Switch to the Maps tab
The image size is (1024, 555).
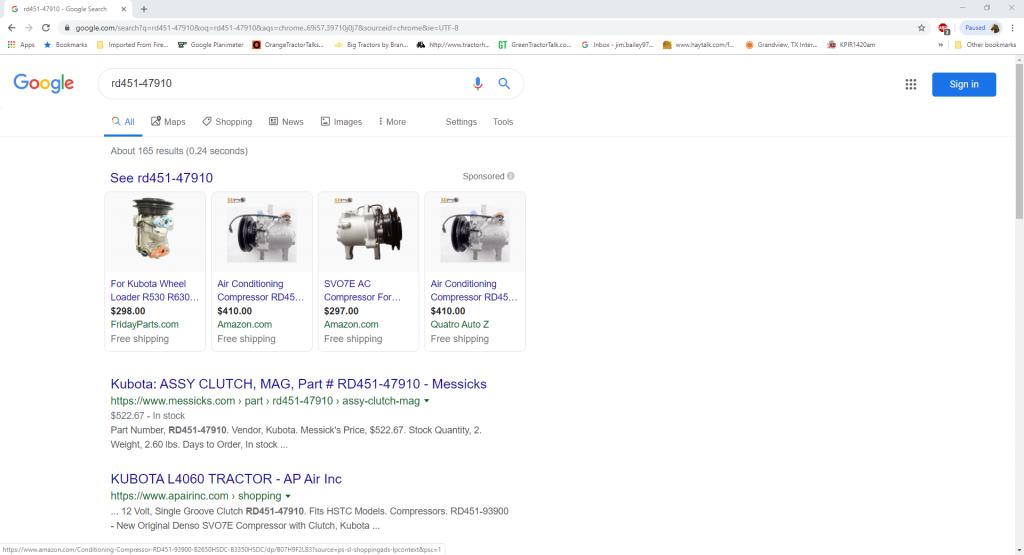[168, 122]
